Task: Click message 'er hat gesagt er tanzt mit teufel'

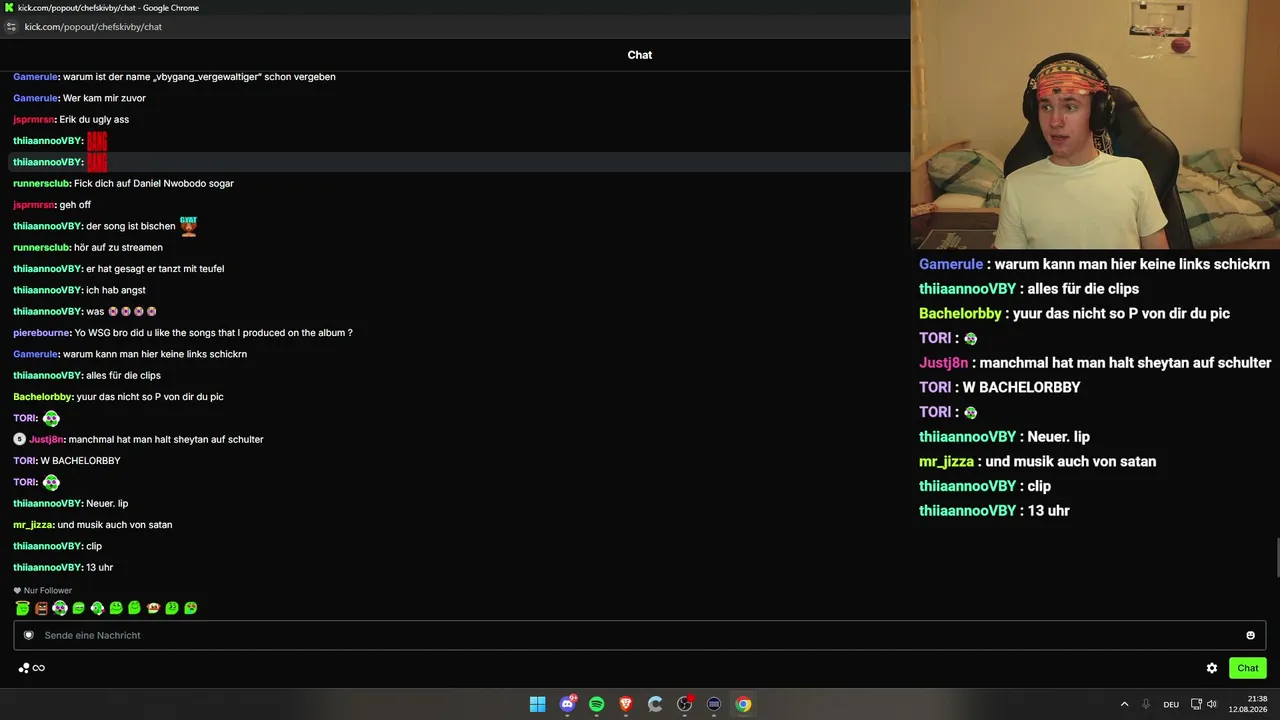Action: (155, 269)
